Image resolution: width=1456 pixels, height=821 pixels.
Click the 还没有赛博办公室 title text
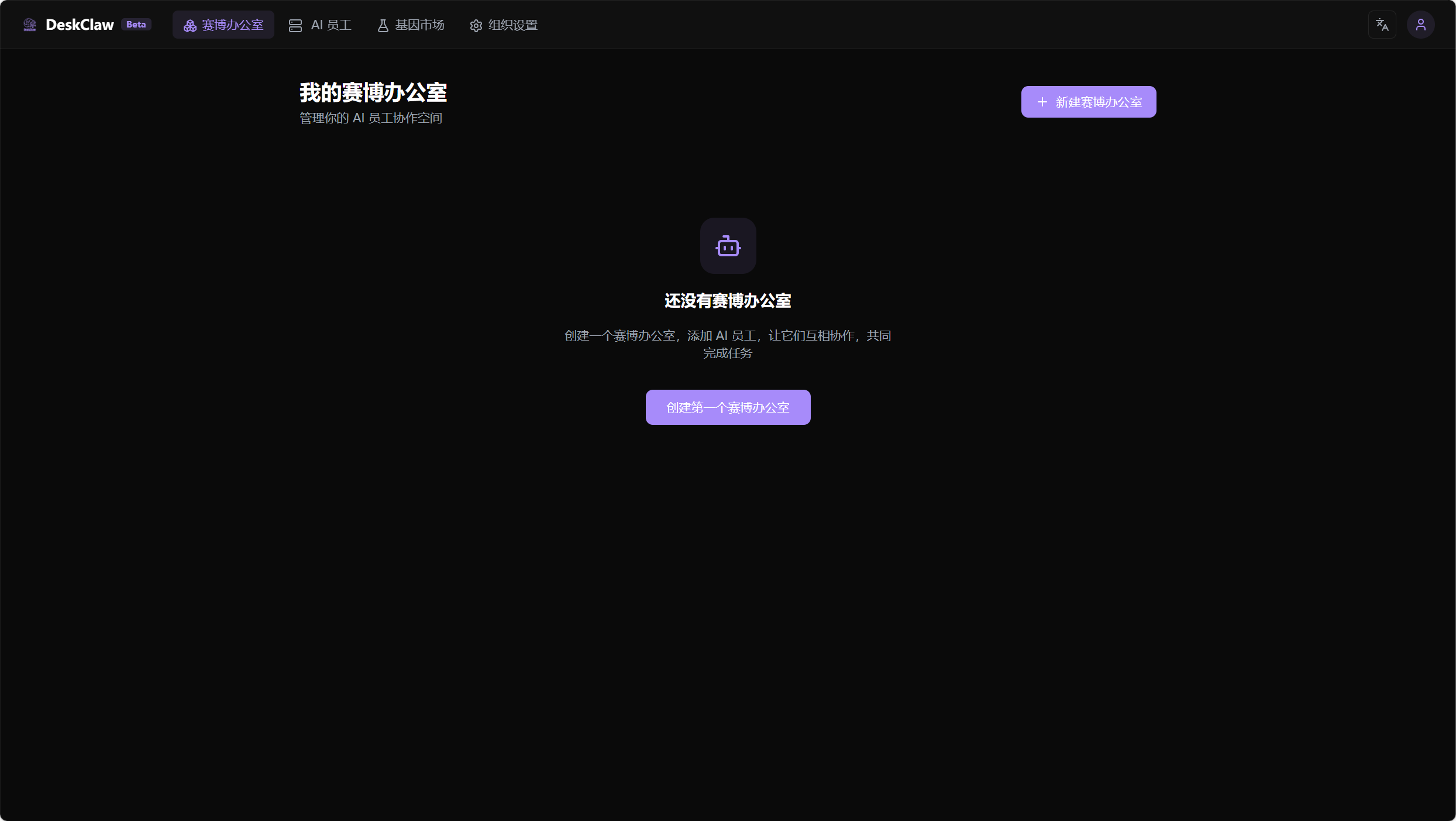pyautogui.click(x=728, y=301)
